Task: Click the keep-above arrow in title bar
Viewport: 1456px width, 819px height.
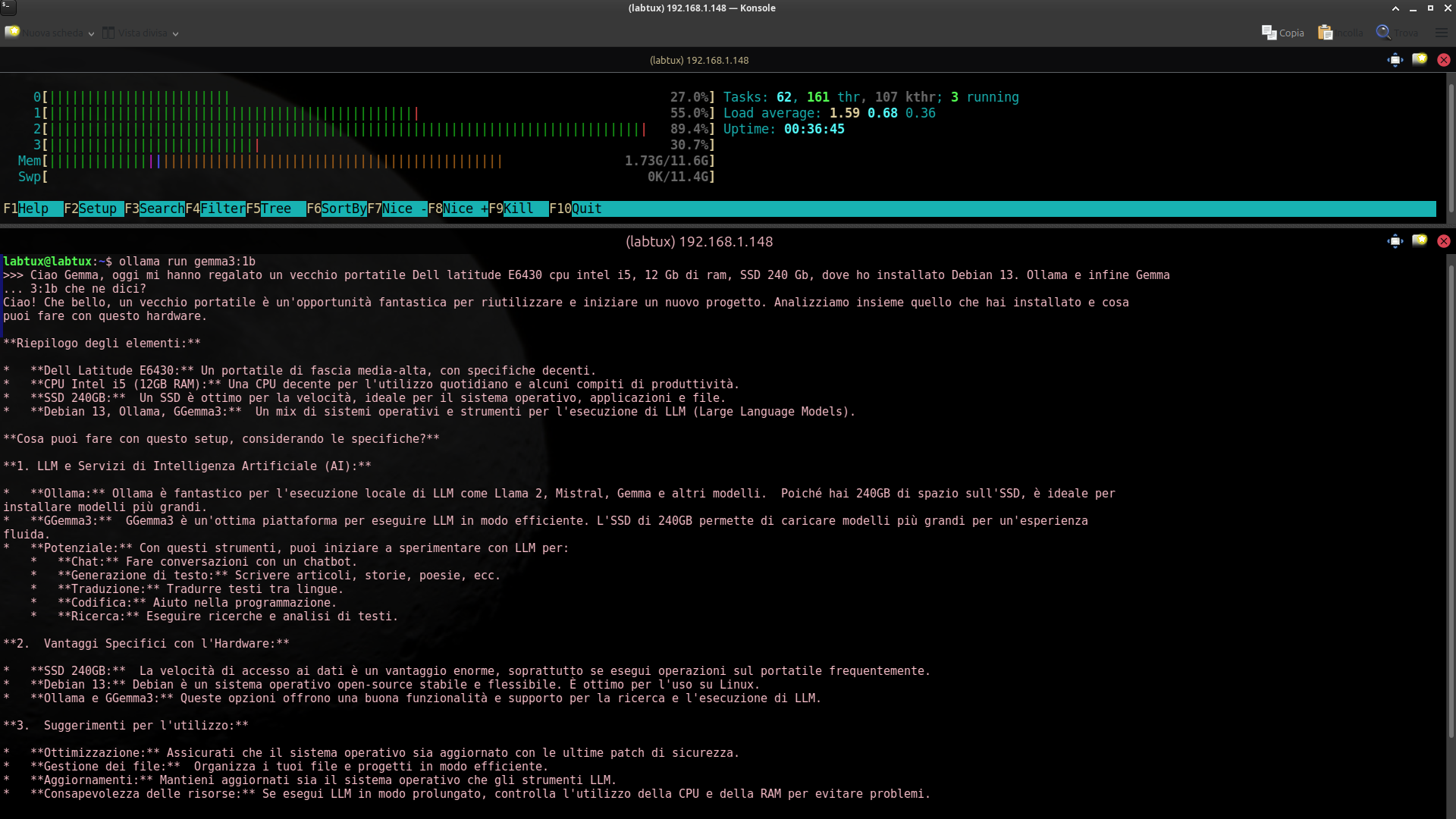Action: [x=1395, y=8]
